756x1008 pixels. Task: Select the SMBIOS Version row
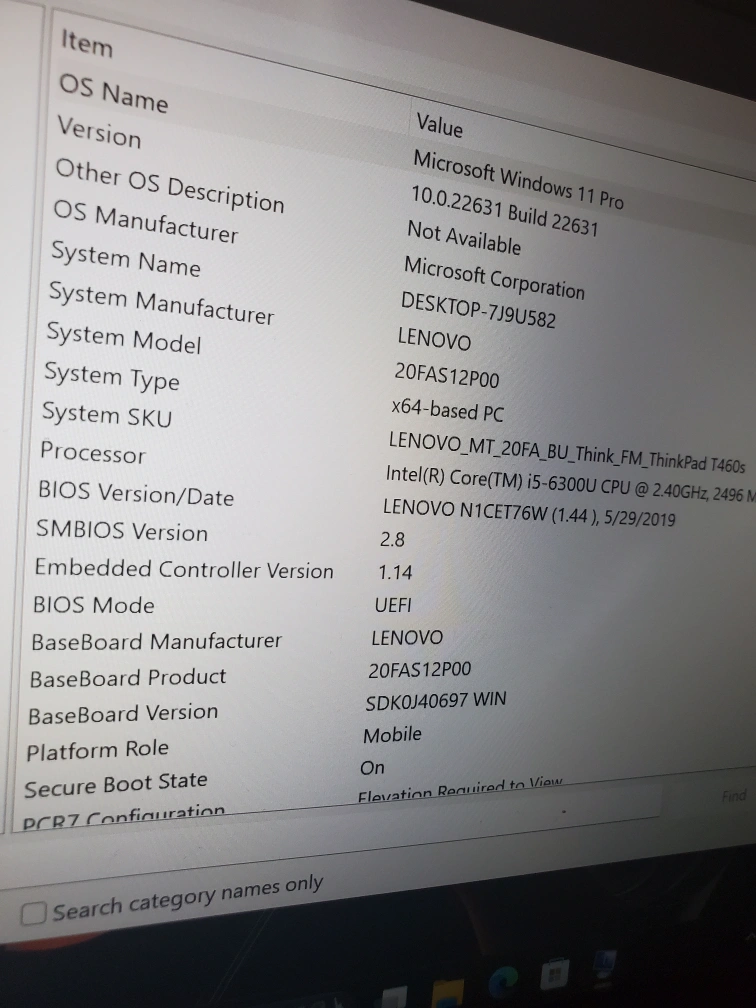click(x=122, y=531)
